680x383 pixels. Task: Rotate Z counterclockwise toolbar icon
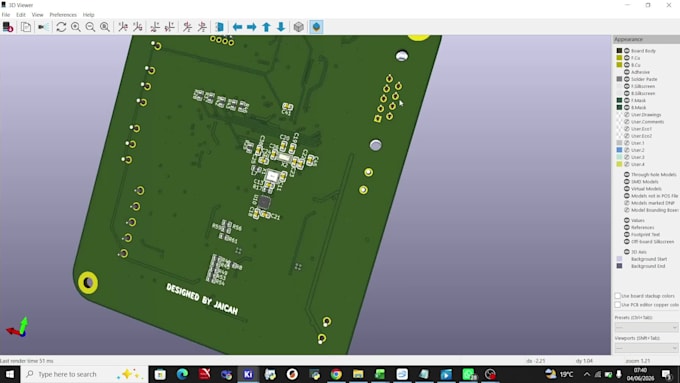[202, 27]
